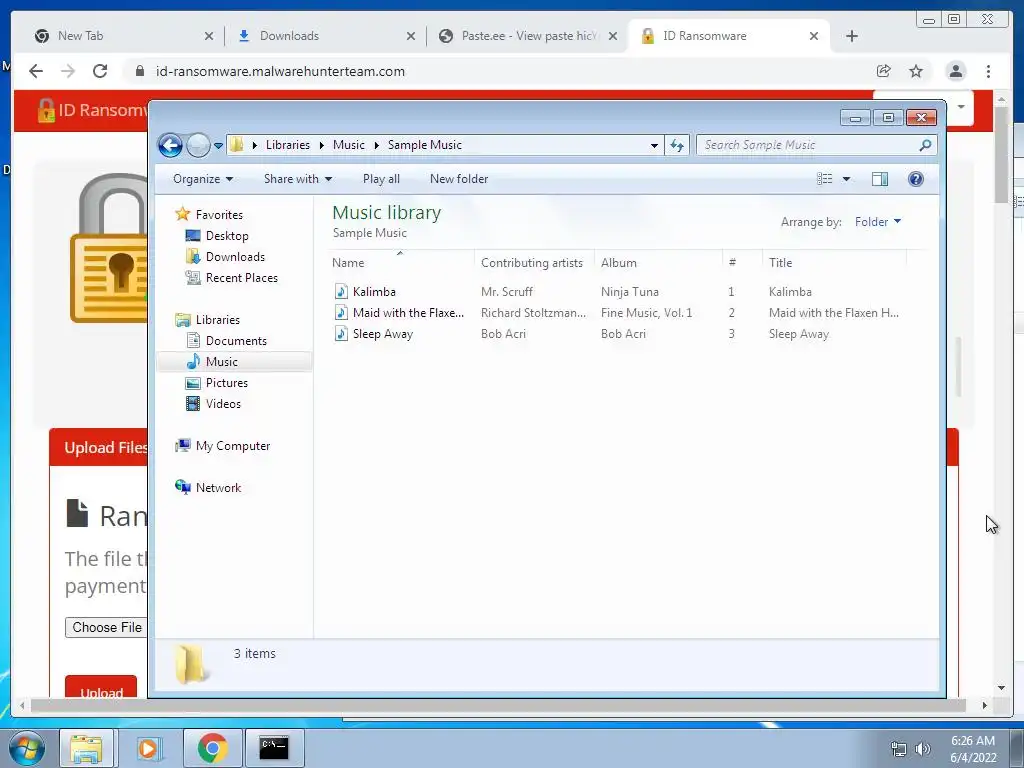Open Recent Places in navigation pane
This screenshot has width=1024, height=768.
coord(242,278)
